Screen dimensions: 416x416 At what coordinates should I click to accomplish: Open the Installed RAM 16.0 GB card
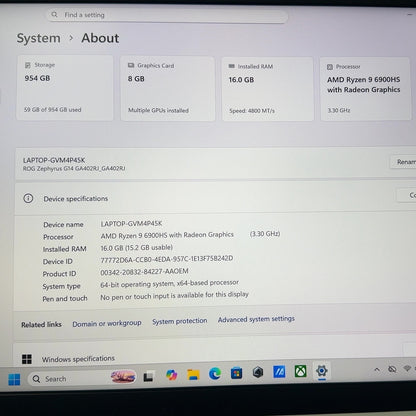pos(268,89)
